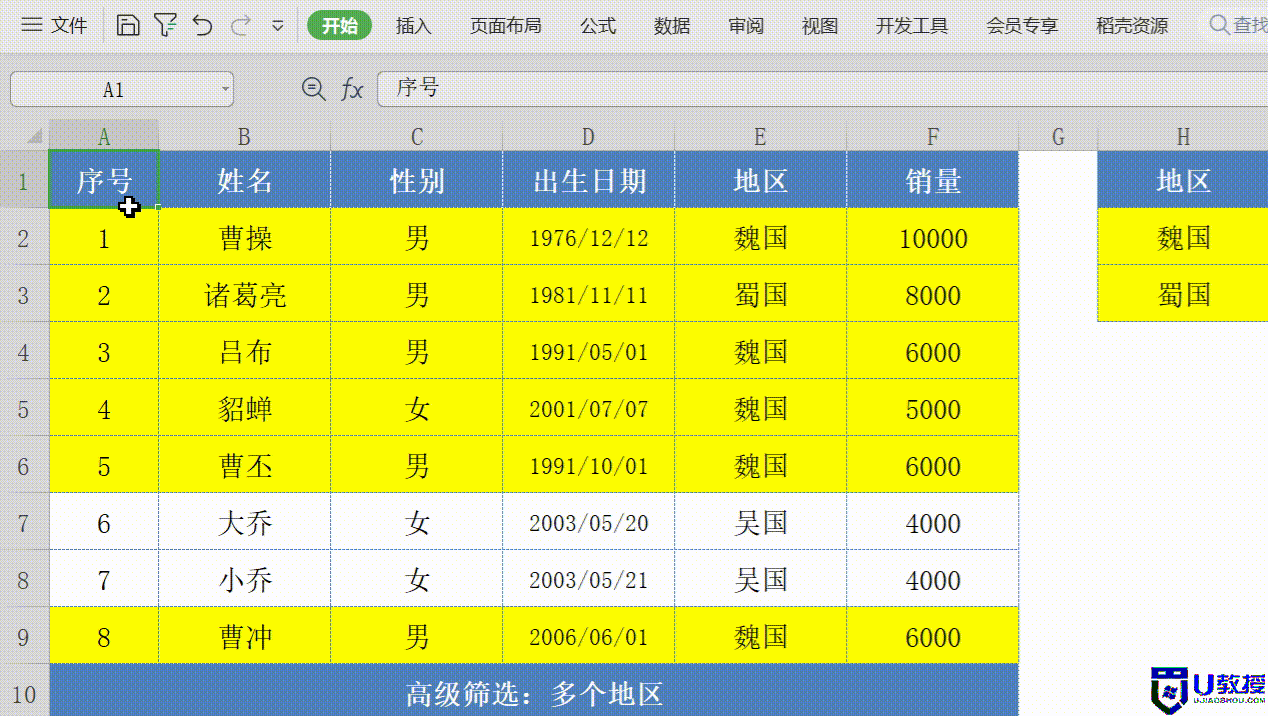Switch to the 数据 ribbon tab
This screenshot has height=716, width=1268.
tap(672, 26)
